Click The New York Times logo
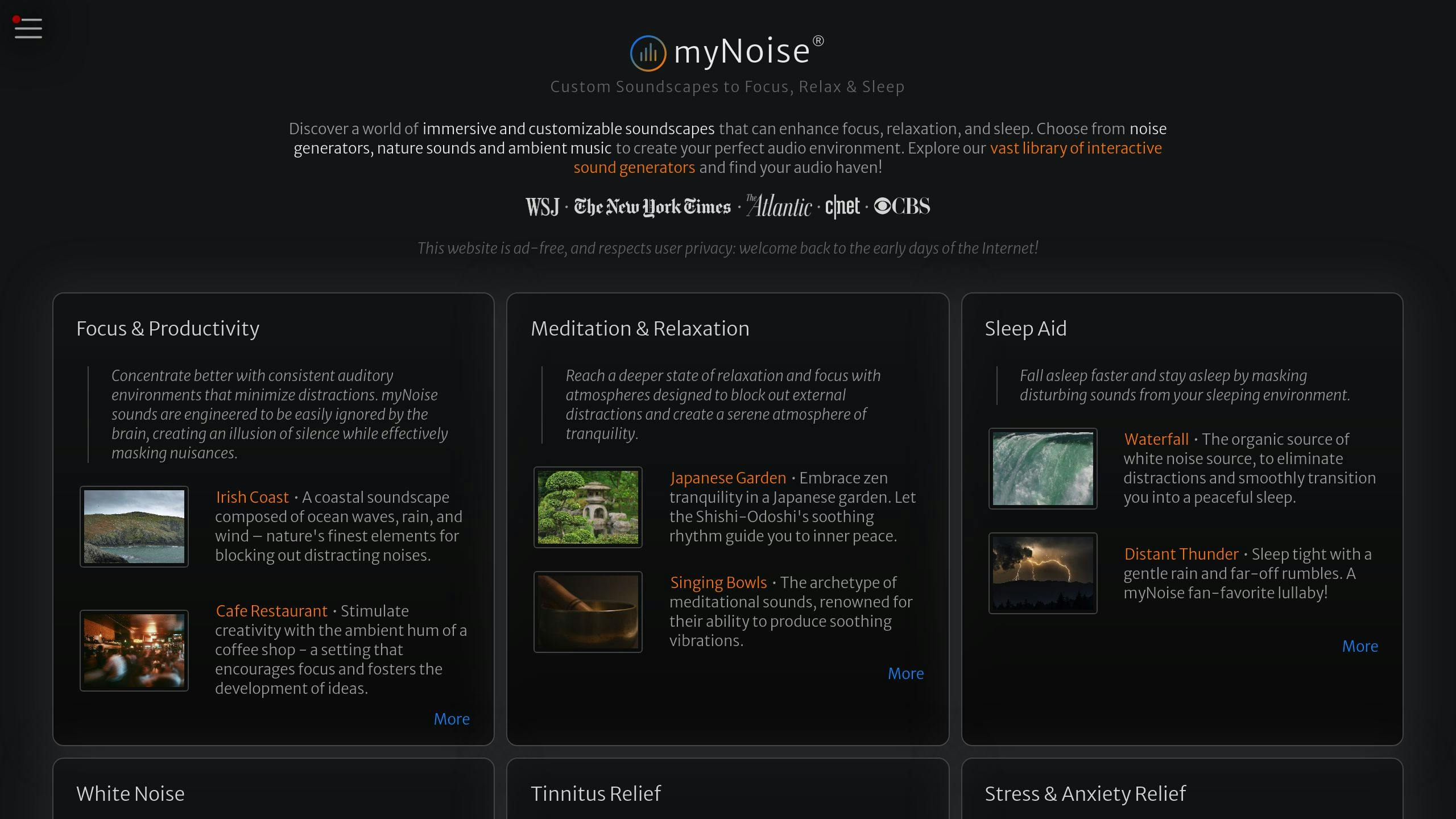 (652, 206)
